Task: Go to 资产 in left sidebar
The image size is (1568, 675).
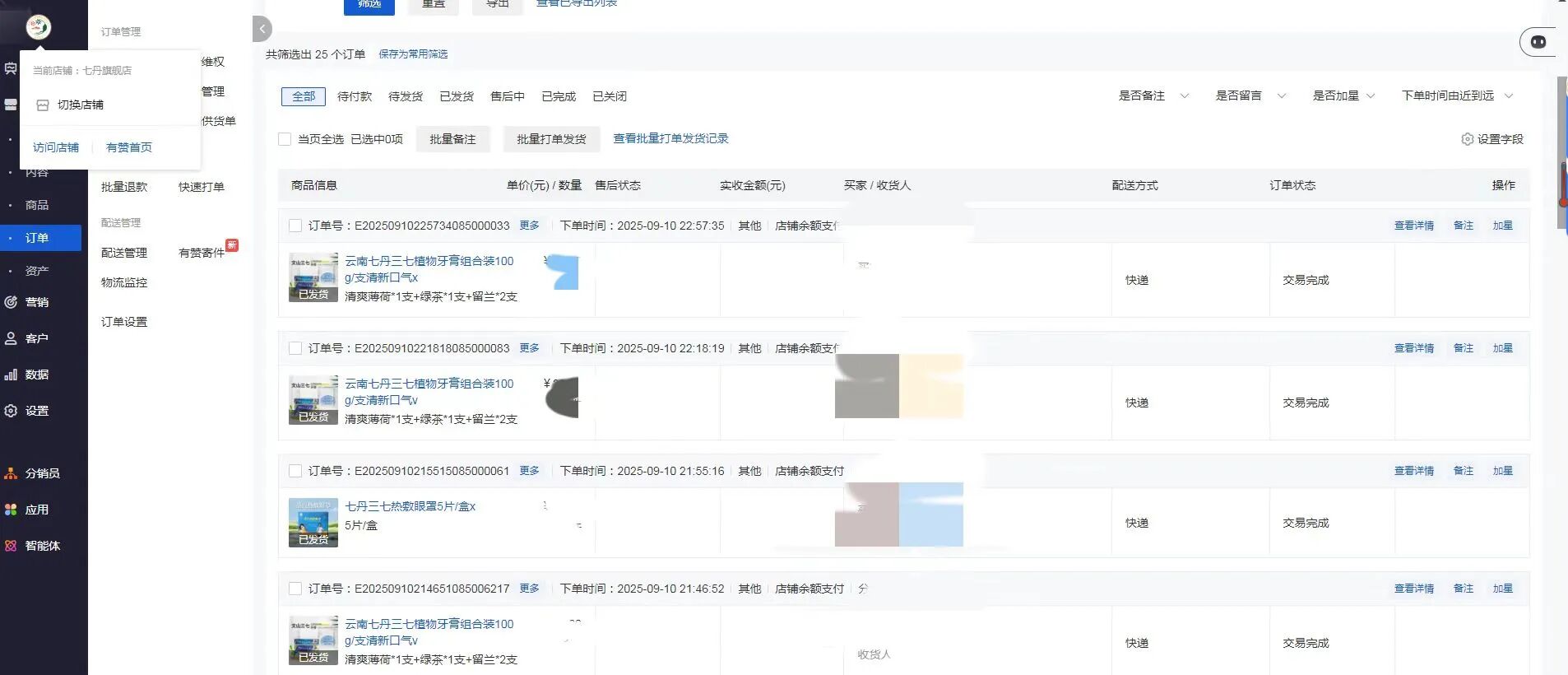Action: pyautogui.click(x=37, y=271)
